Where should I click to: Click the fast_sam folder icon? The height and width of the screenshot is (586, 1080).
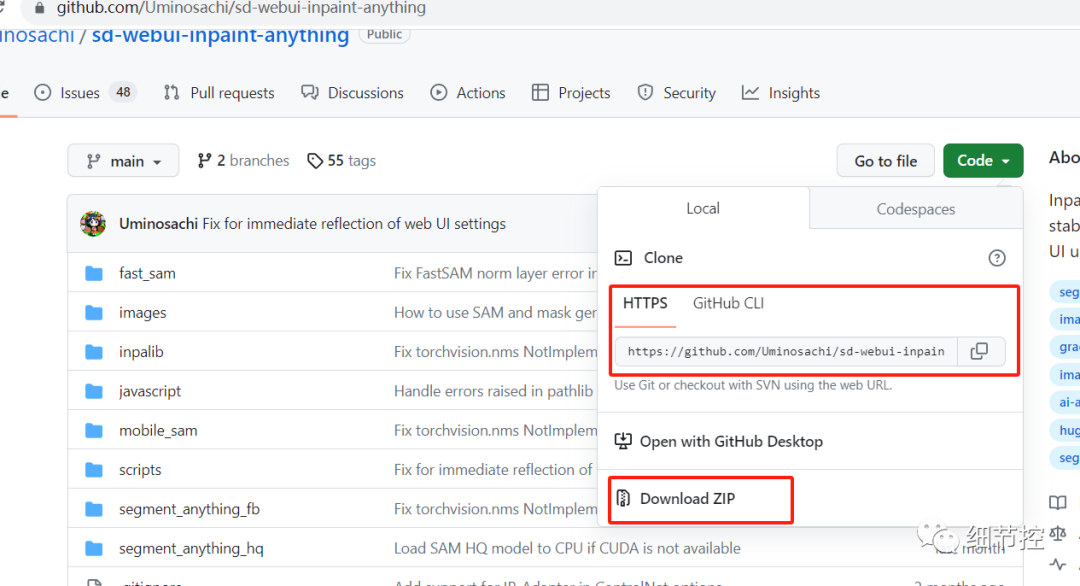[94, 273]
